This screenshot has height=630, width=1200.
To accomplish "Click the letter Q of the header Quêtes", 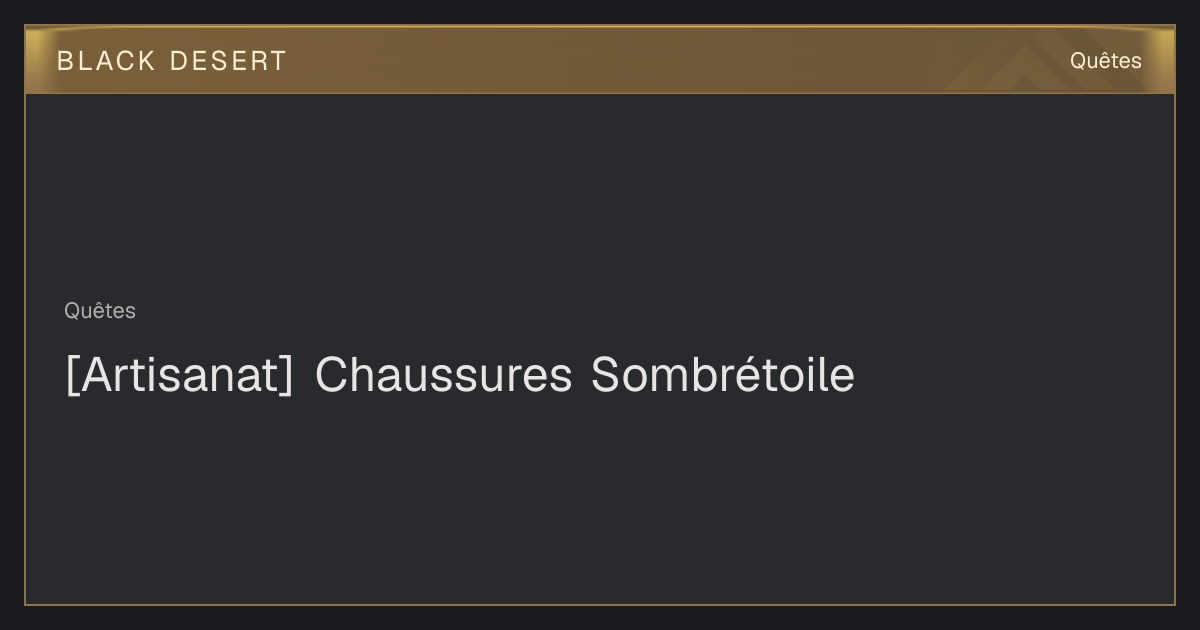I will pos(1078,62).
